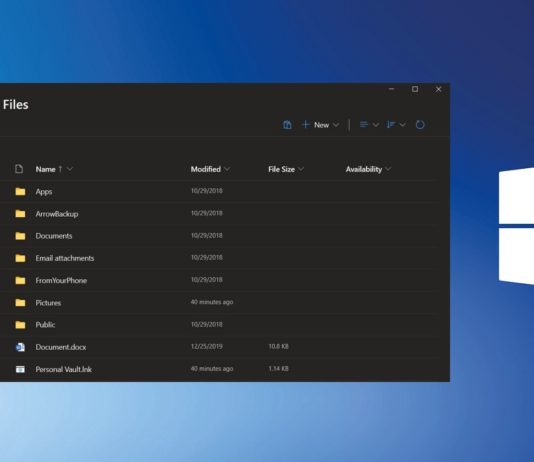Click the sort order icon
The image size is (534, 462).
(x=391, y=125)
